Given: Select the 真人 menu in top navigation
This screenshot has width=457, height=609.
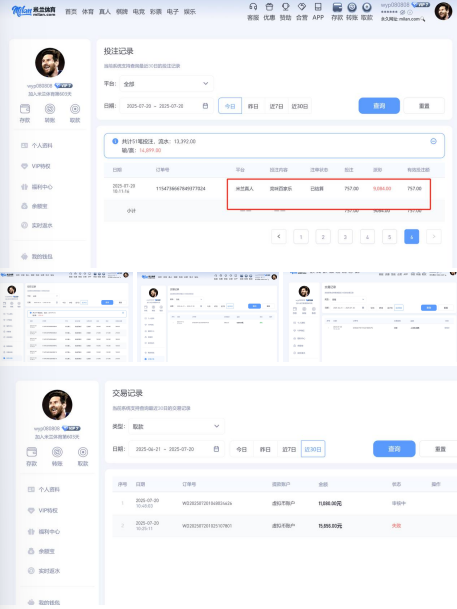Looking at the screenshot, I should (x=105, y=12).
